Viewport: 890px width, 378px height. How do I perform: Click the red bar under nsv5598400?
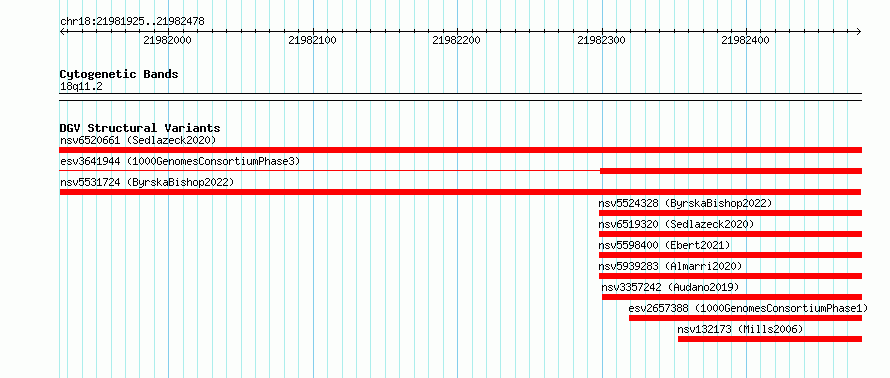click(730, 255)
